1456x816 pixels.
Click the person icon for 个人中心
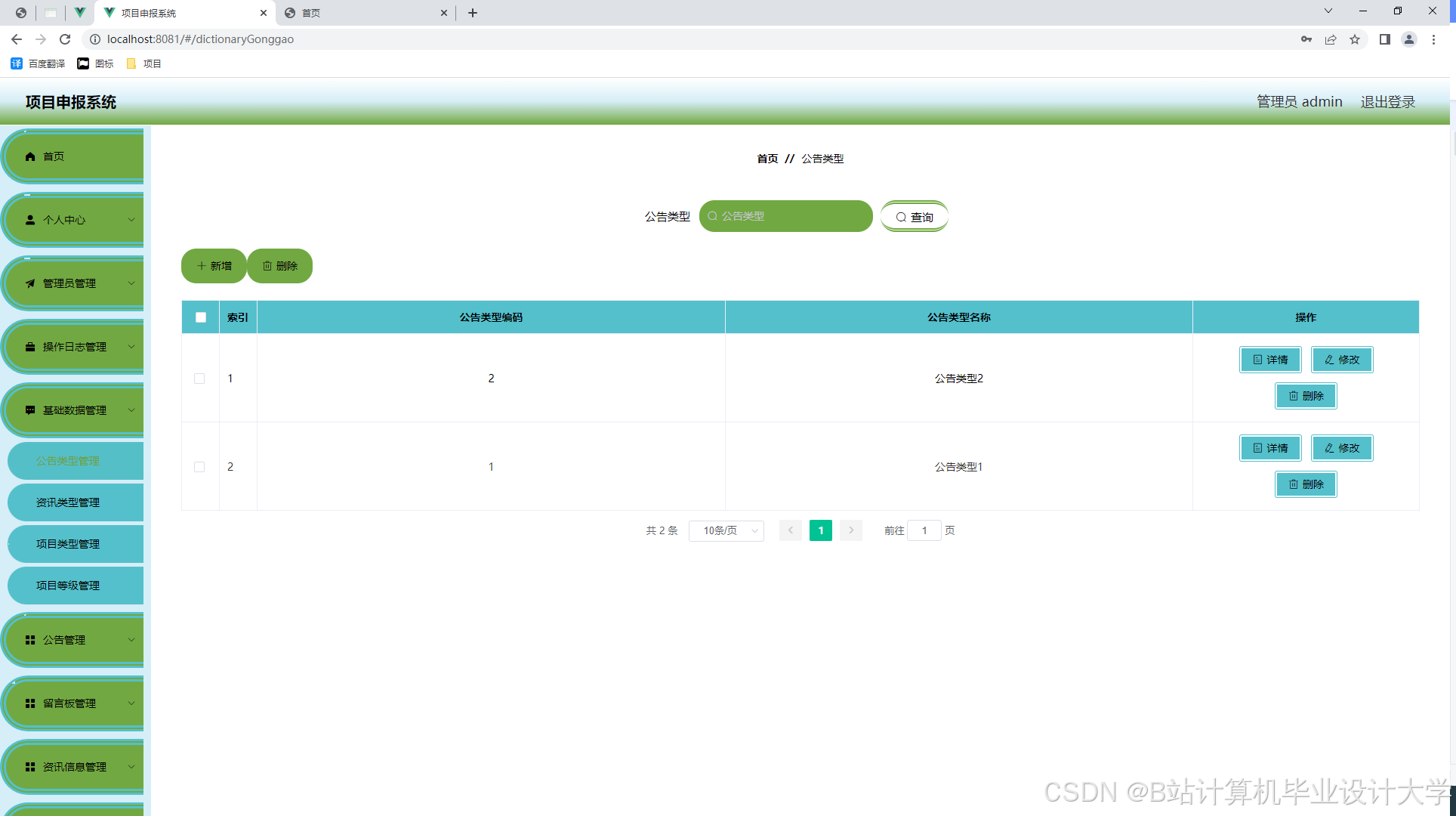point(30,220)
